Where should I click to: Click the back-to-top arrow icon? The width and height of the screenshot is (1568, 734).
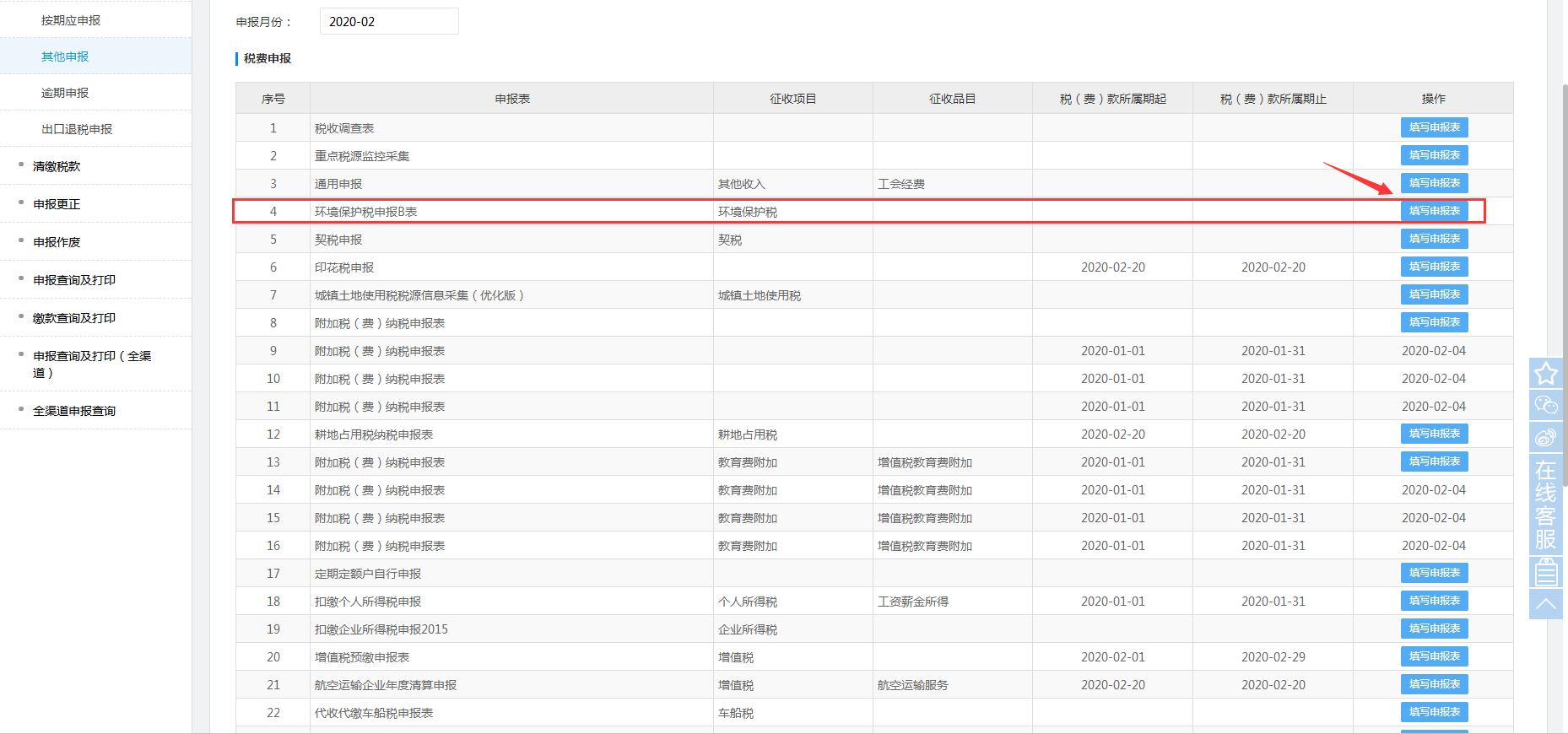tap(1545, 604)
